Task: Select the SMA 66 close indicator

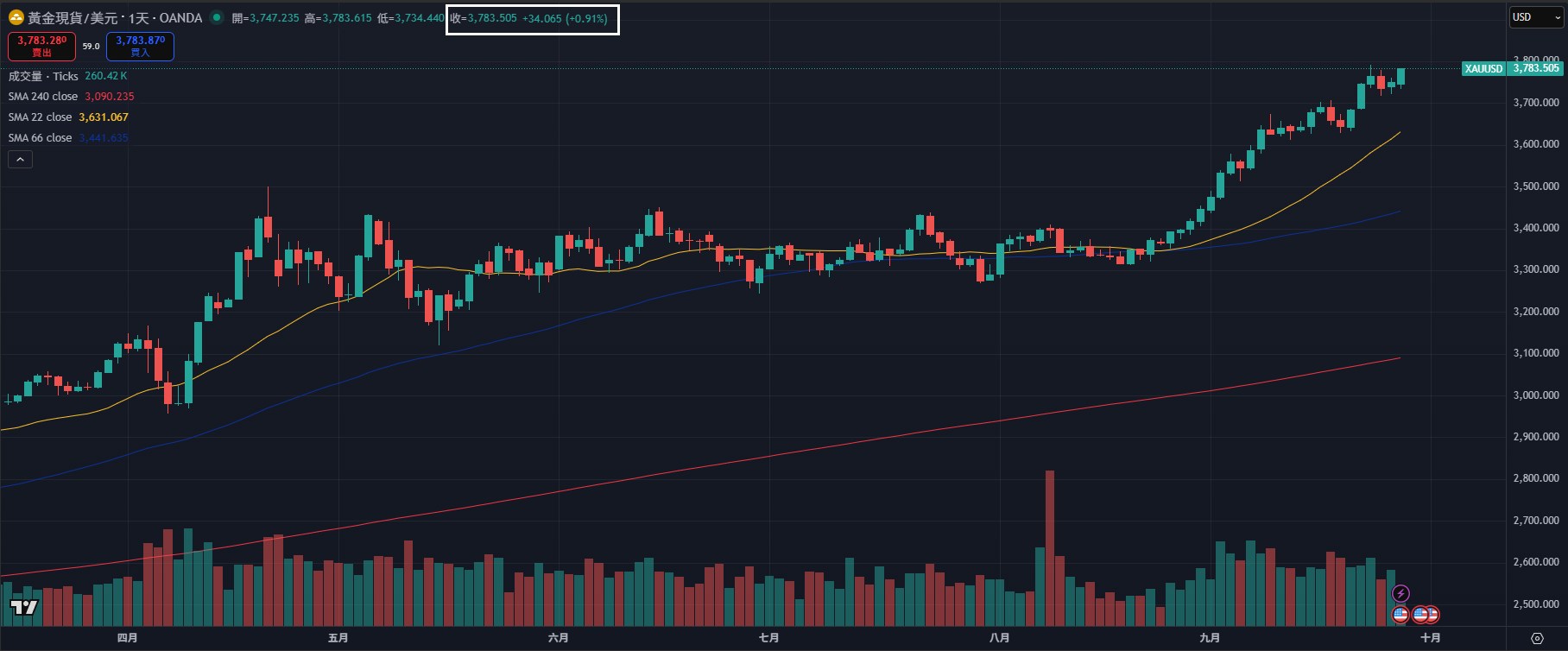Action: [x=41, y=138]
